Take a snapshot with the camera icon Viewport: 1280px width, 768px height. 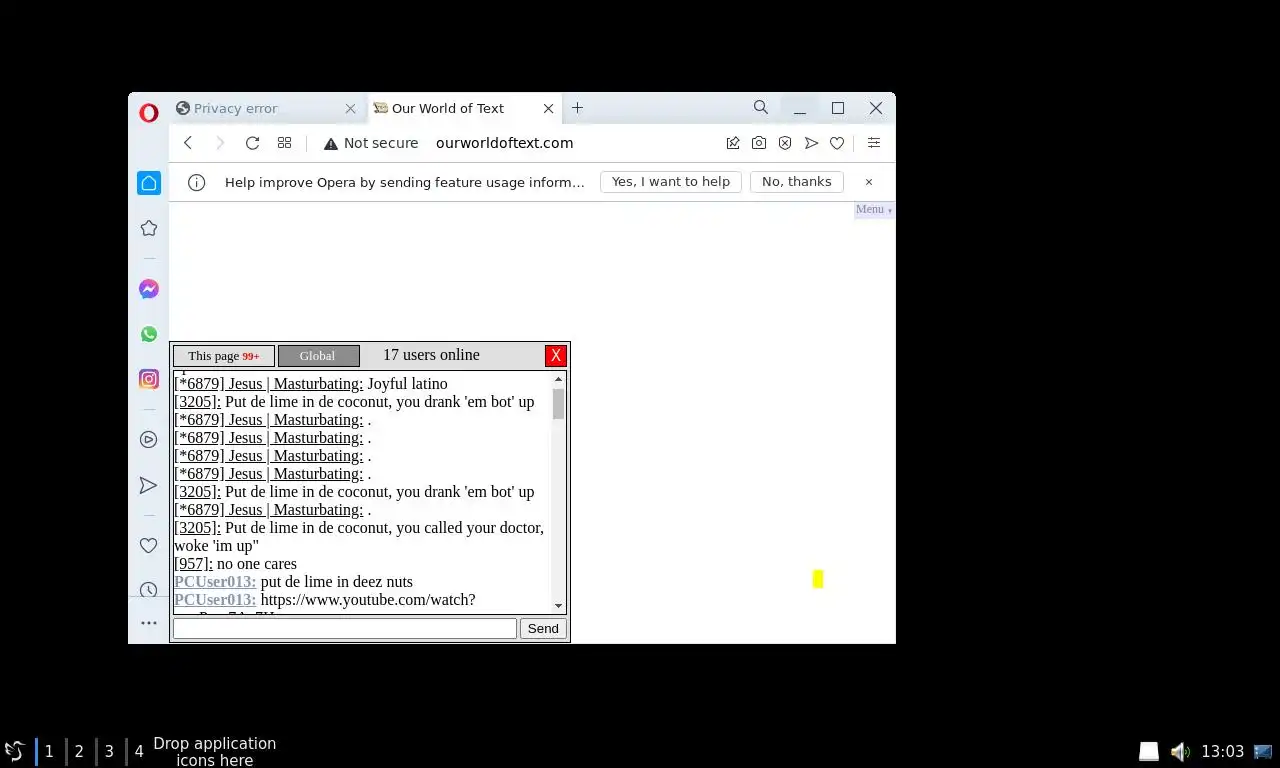pyautogui.click(x=759, y=143)
